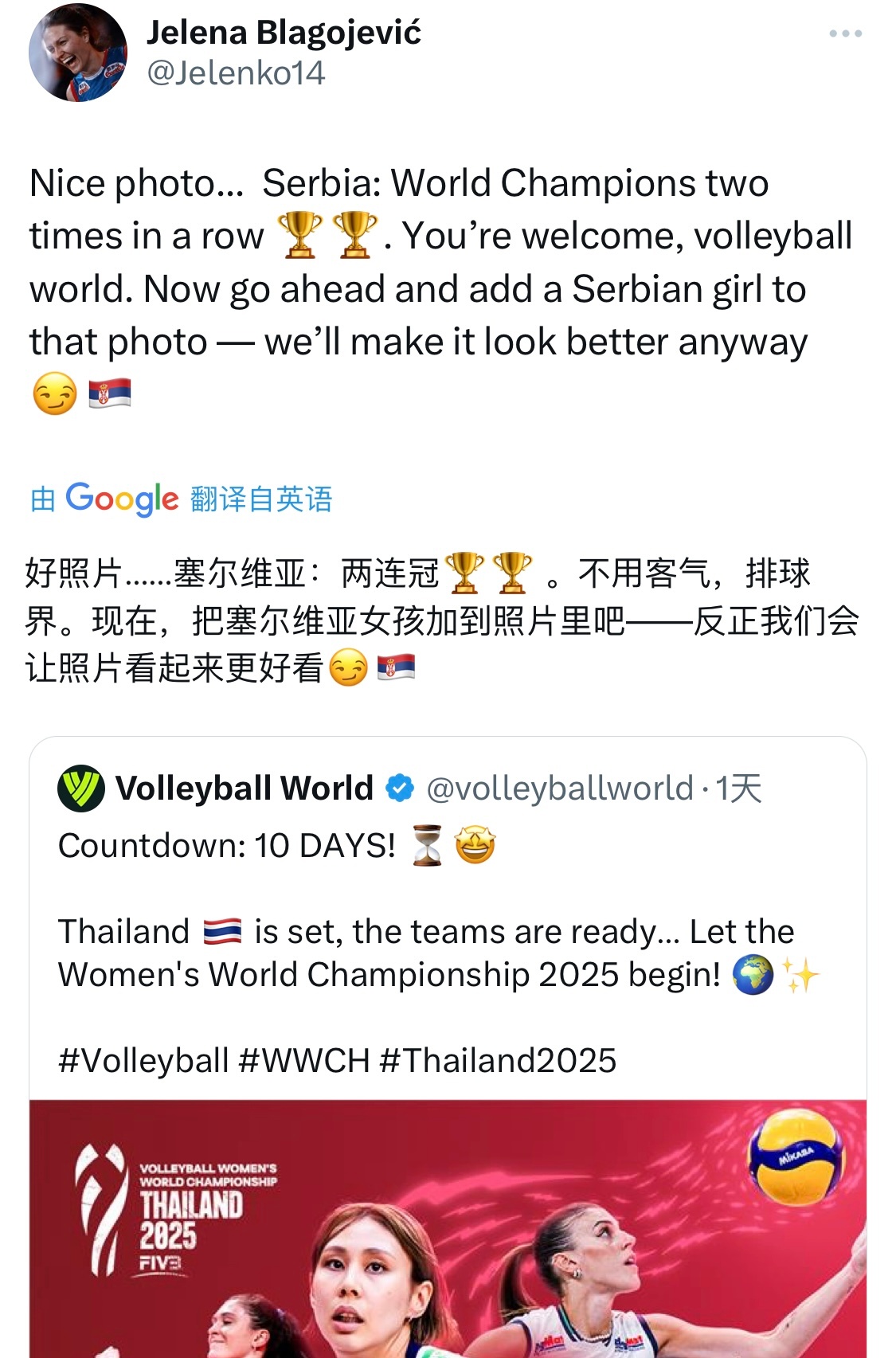Tap the Google translated from English label
This screenshot has width=896, height=1358.
tap(181, 499)
